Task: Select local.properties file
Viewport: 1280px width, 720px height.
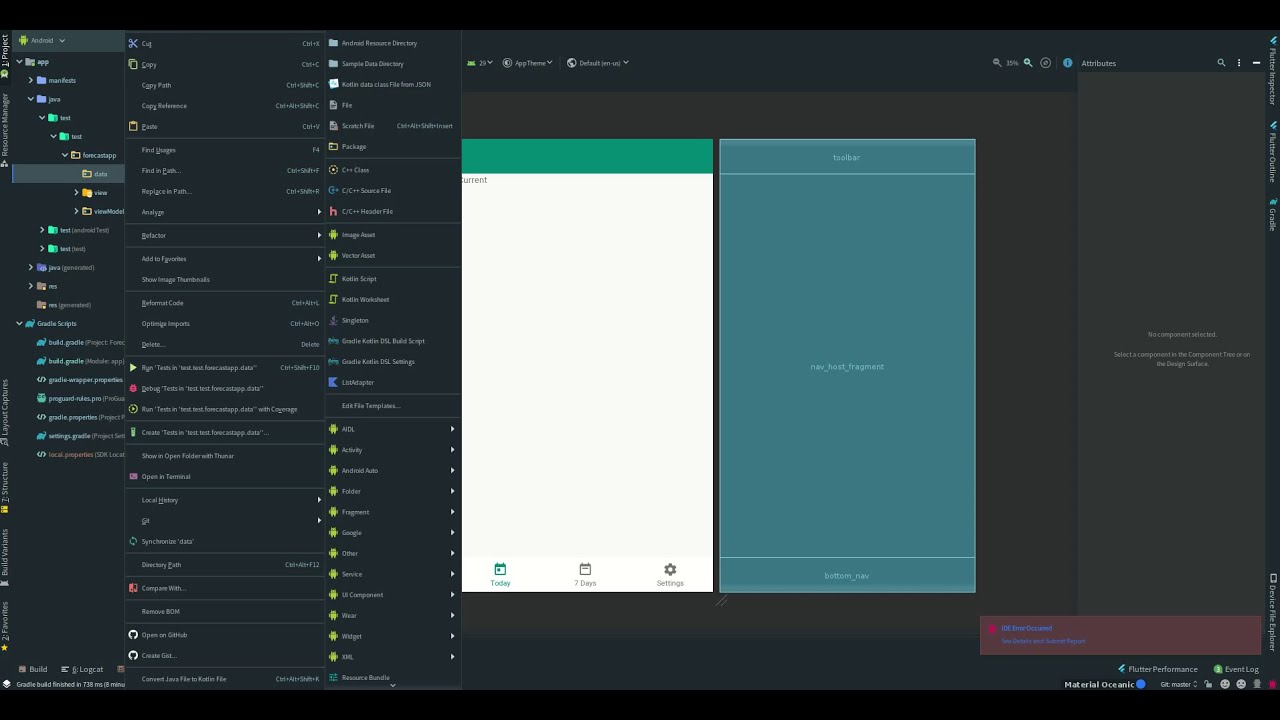Action: (x=80, y=454)
